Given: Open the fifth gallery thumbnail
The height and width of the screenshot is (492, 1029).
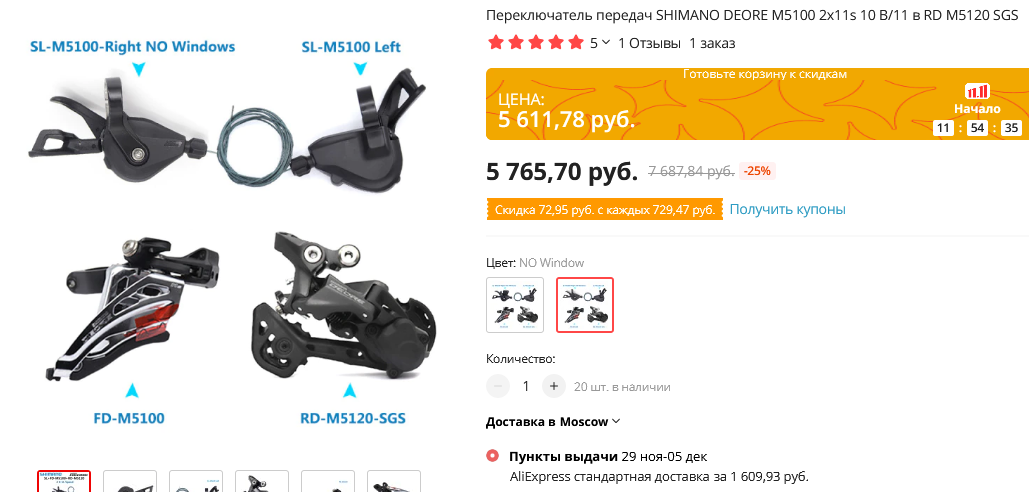Looking at the screenshot, I should pyautogui.click(x=327, y=481).
